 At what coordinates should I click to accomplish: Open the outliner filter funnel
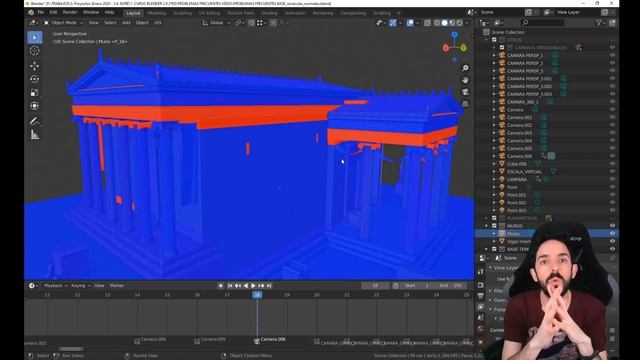[599, 23]
